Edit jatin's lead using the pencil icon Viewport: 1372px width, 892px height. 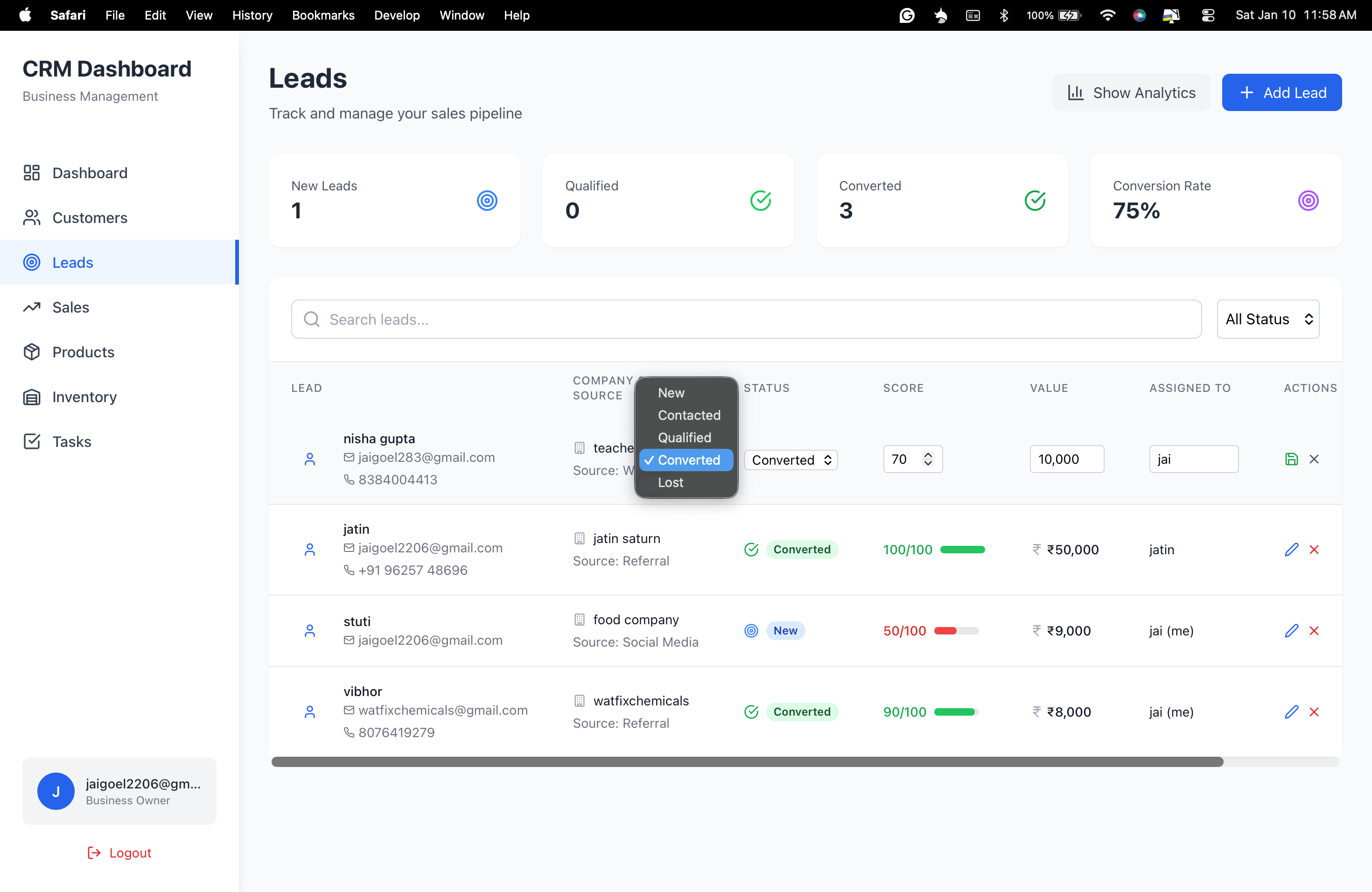pos(1291,549)
